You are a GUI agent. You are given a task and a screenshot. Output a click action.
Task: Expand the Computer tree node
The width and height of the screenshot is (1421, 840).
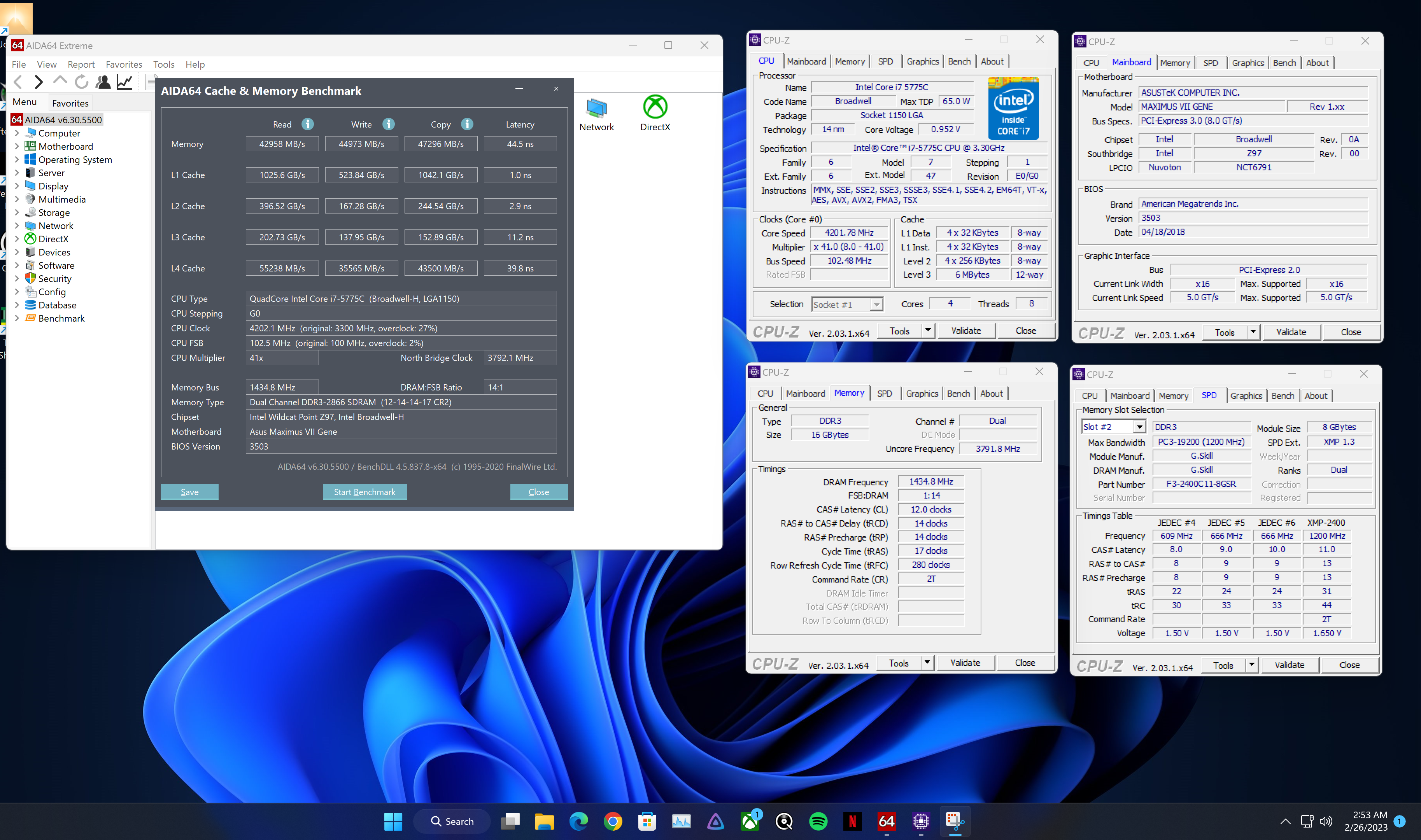tap(16, 133)
